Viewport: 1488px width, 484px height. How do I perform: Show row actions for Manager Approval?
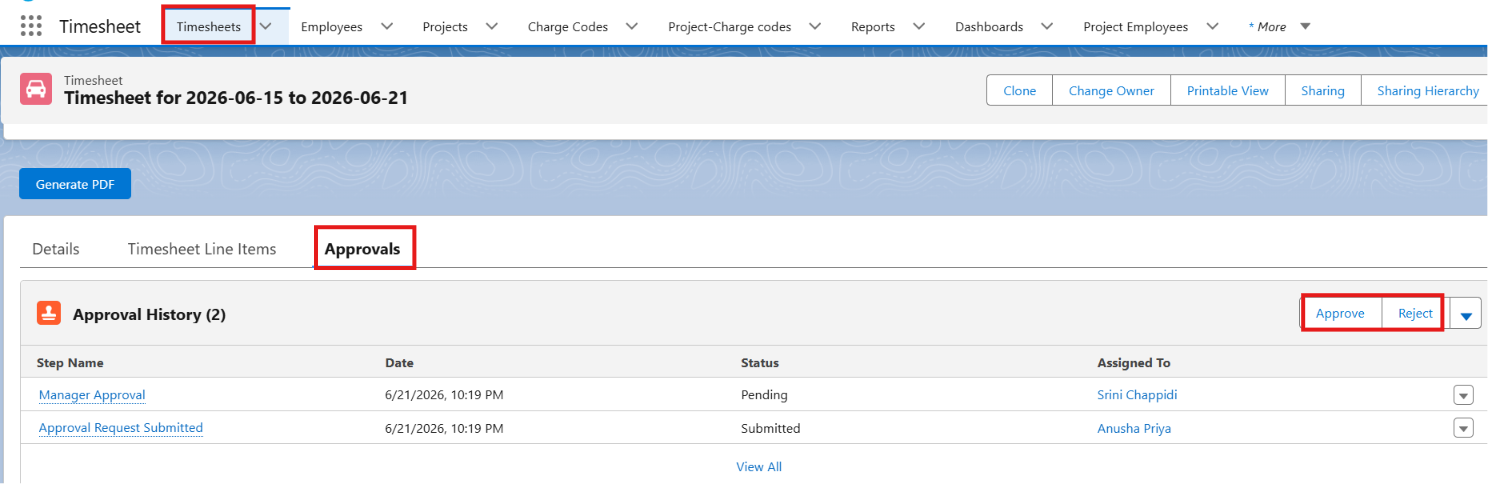(x=1463, y=396)
